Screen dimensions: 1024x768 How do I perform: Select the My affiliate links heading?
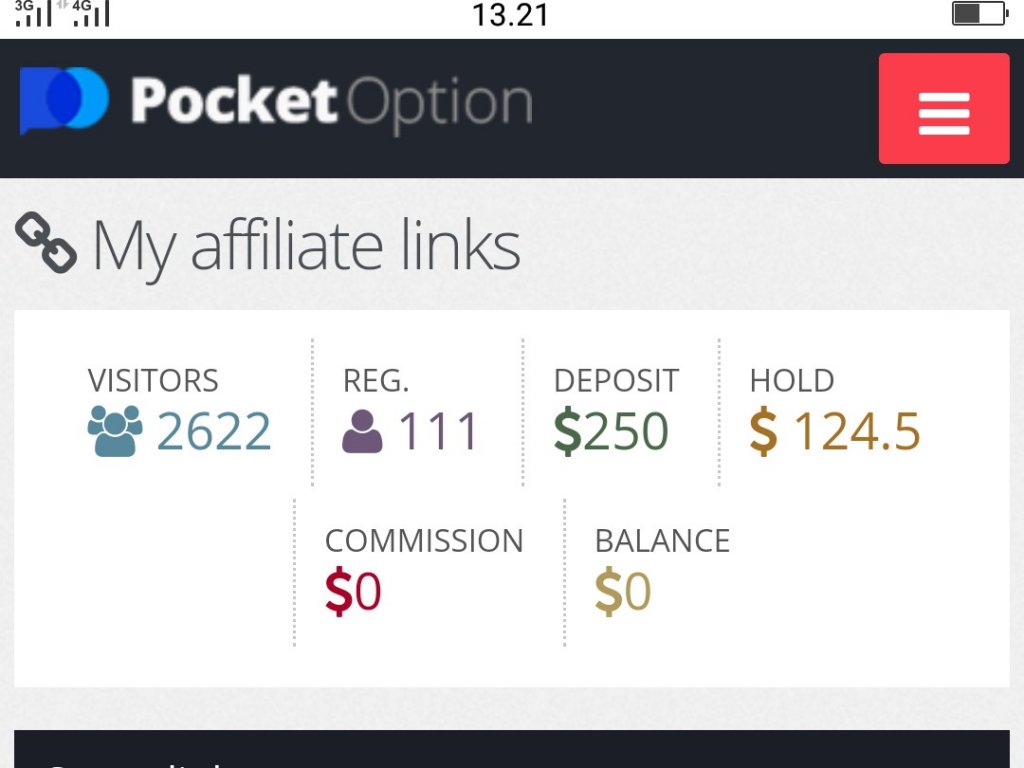pyautogui.click(x=306, y=245)
